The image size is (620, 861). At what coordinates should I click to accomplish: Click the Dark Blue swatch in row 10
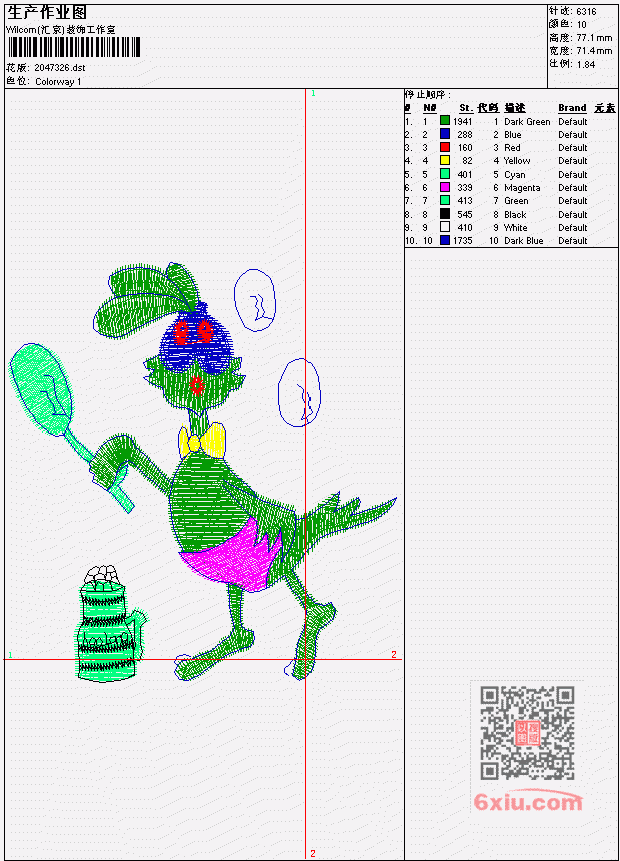pyautogui.click(x=445, y=241)
